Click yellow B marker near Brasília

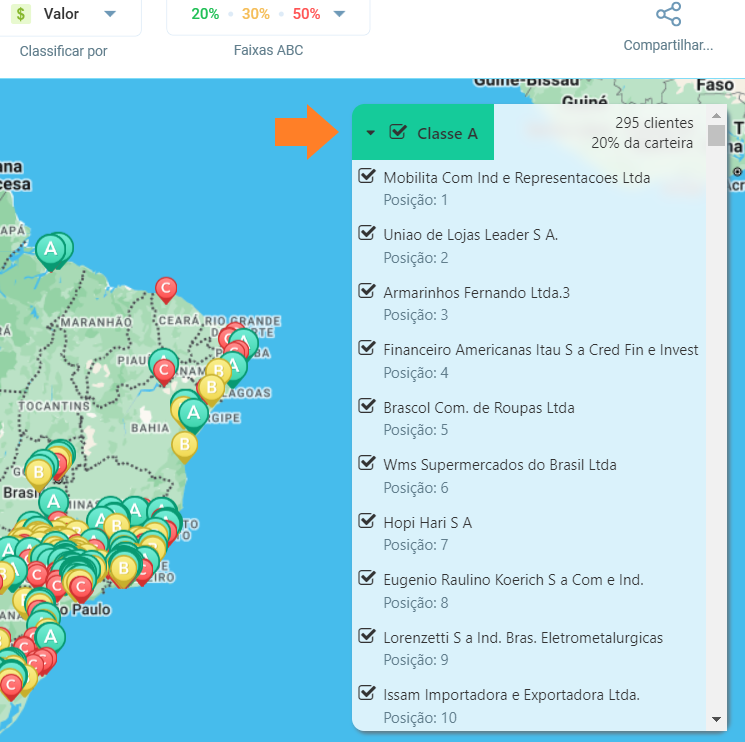coord(38,474)
